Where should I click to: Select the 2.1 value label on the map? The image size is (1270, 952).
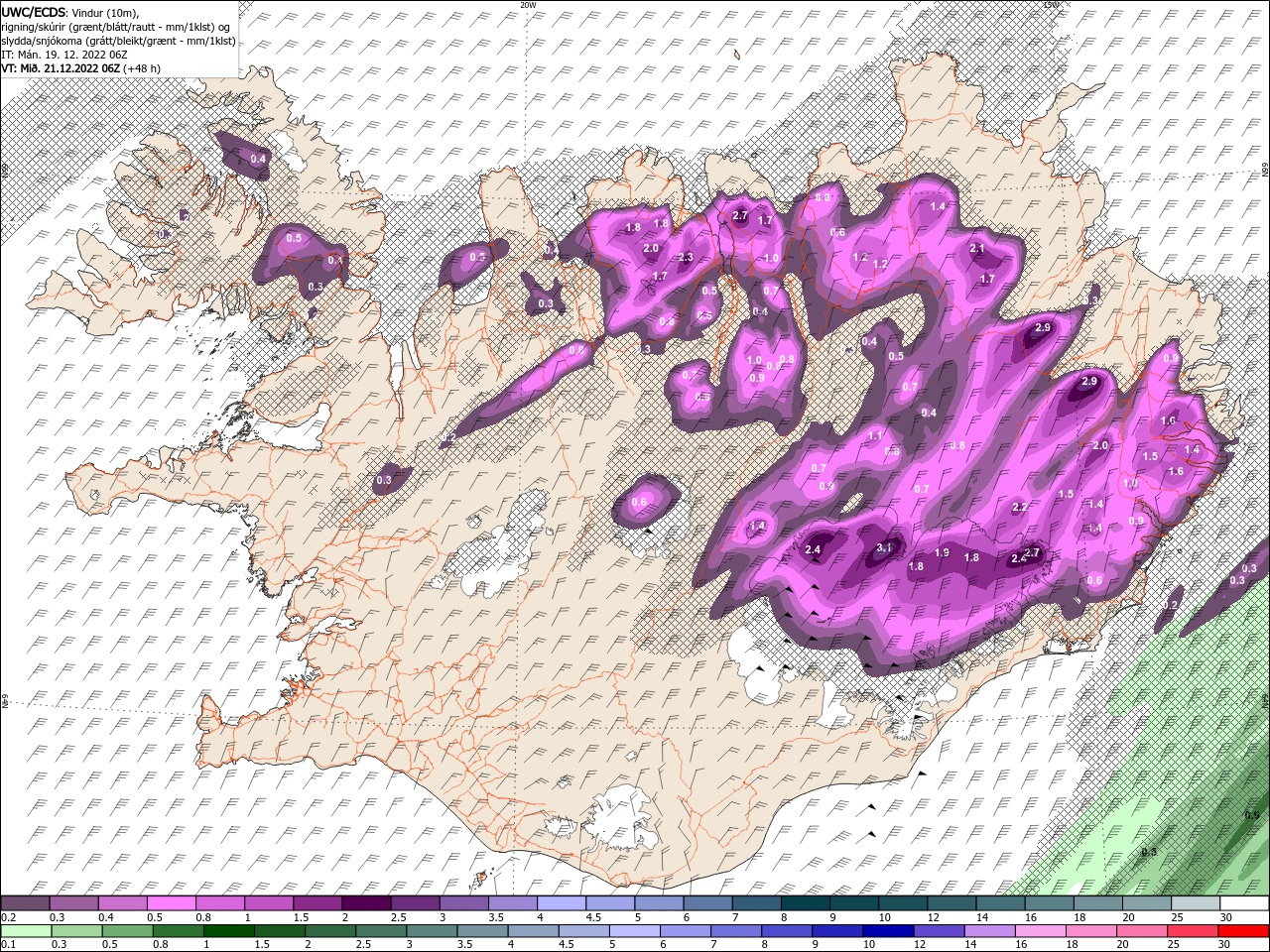coord(976,249)
